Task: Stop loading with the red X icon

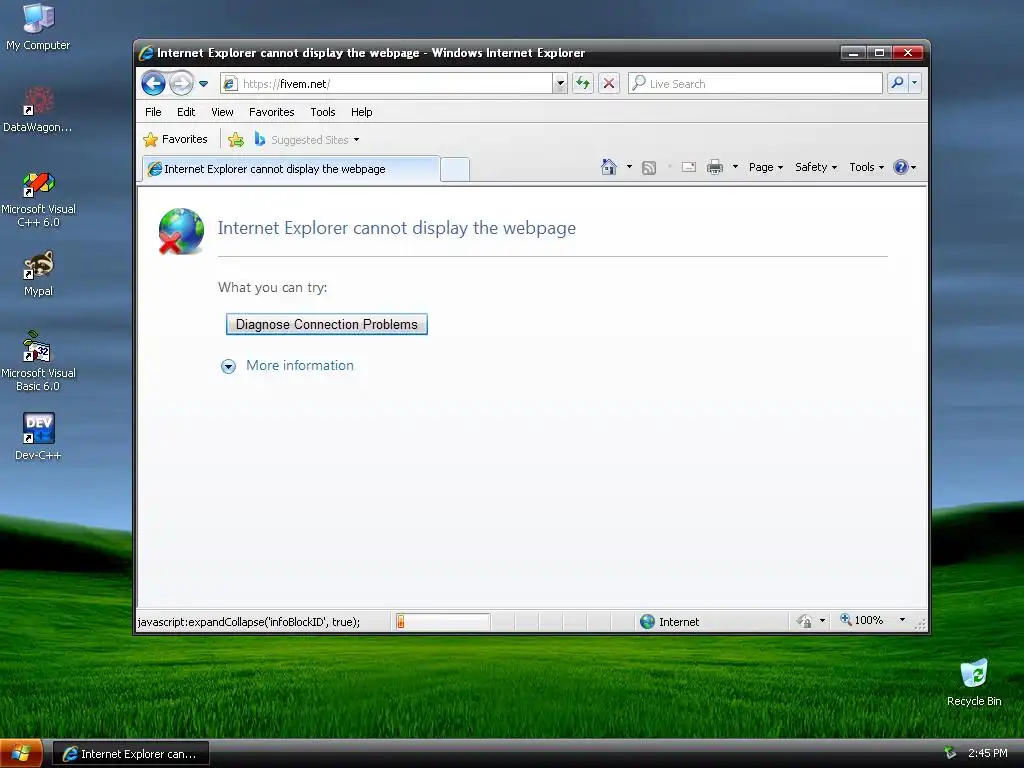Action: (609, 84)
